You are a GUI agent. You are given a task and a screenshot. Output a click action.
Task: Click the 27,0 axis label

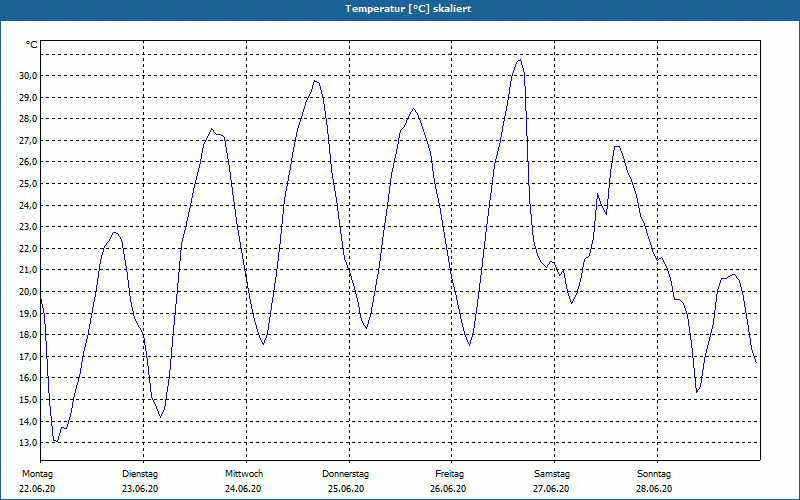(28, 140)
